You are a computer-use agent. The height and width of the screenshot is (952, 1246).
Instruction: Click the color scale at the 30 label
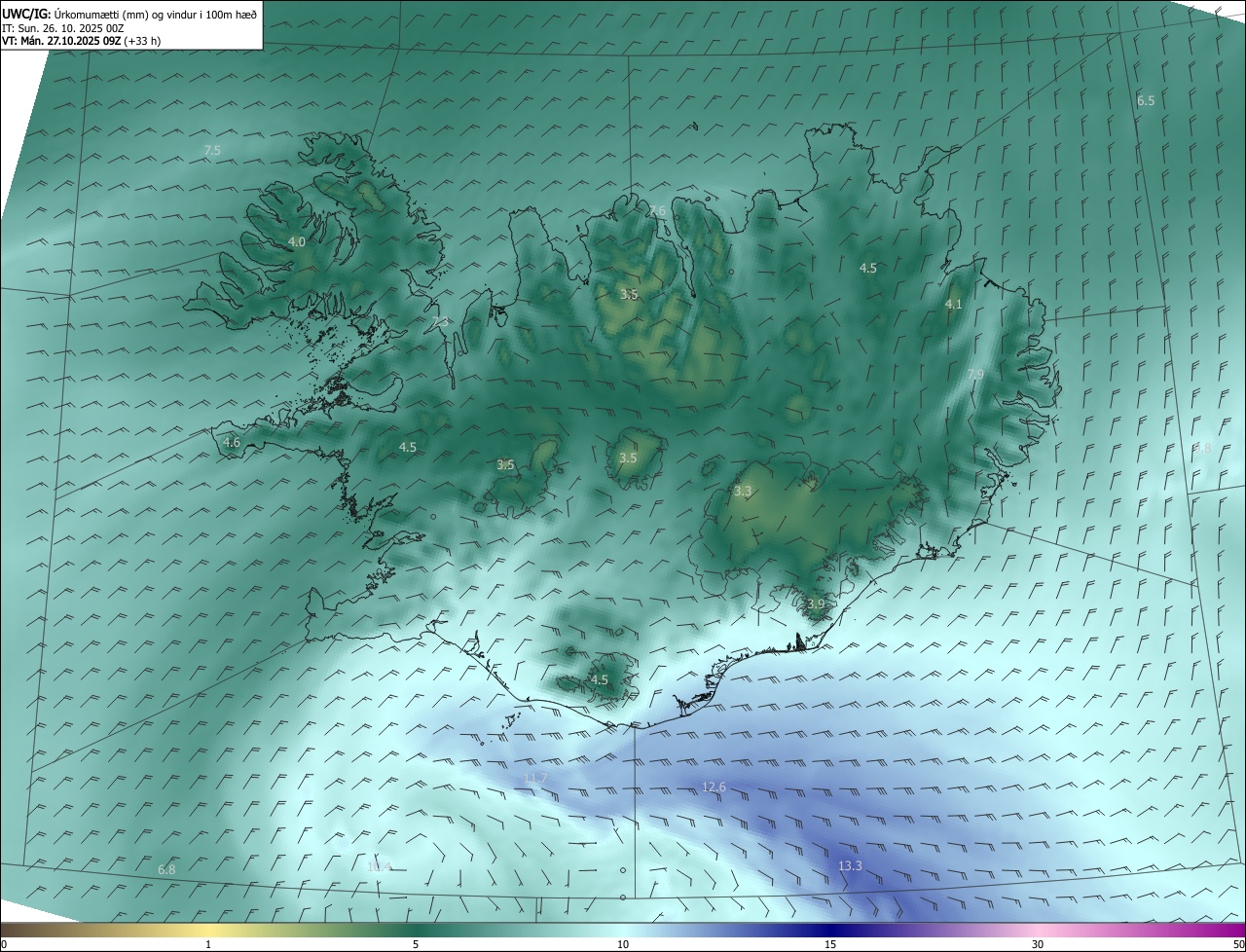pyautogui.click(x=1038, y=944)
